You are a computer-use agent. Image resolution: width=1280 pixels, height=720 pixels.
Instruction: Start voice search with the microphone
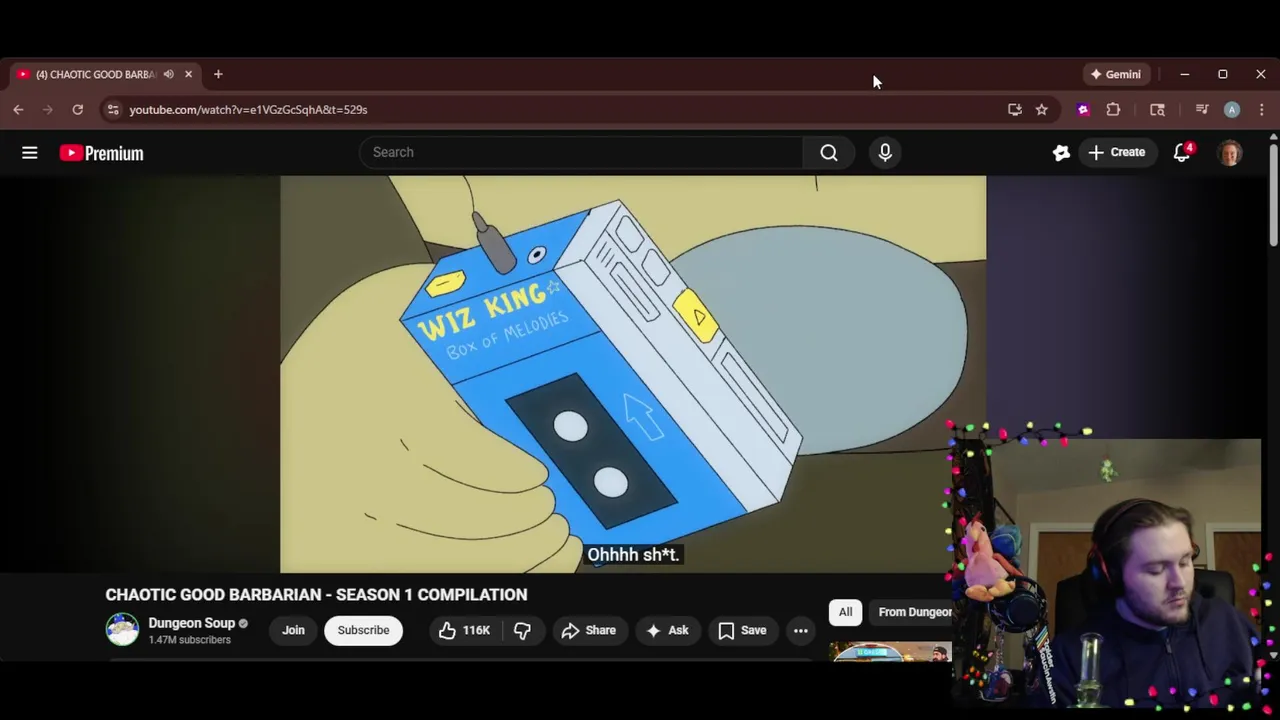click(x=885, y=152)
